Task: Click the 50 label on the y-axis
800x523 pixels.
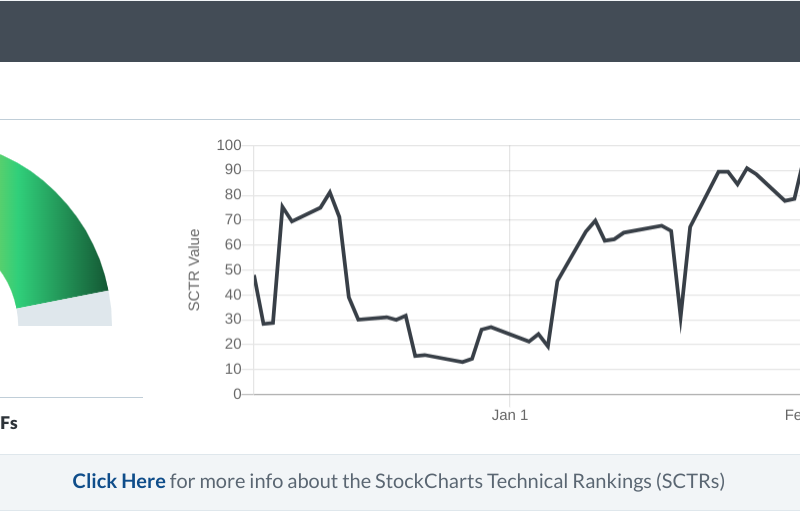Action: pyautogui.click(x=233, y=270)
